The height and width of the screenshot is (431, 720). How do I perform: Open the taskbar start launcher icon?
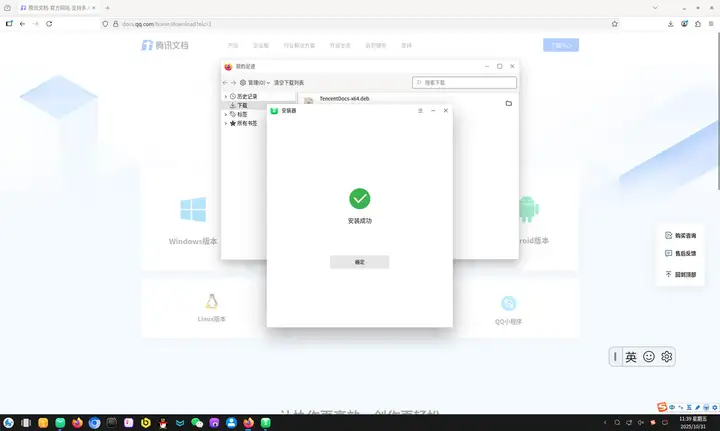point(8,423)
